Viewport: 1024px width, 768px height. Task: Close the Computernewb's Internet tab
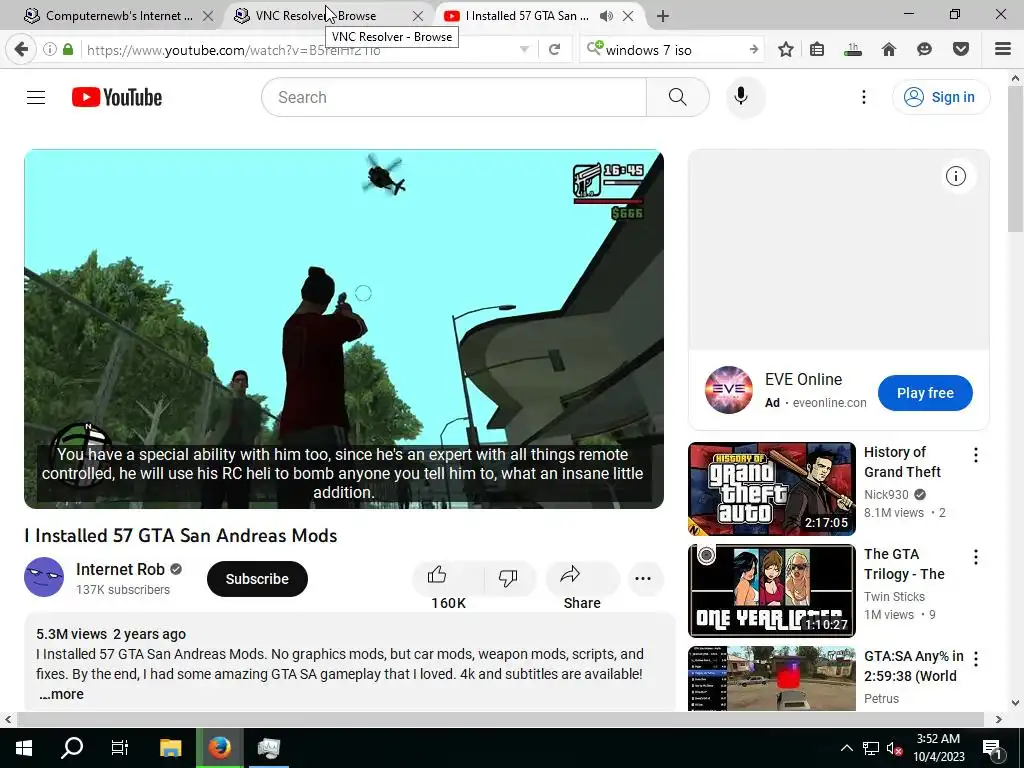point(208,16)
